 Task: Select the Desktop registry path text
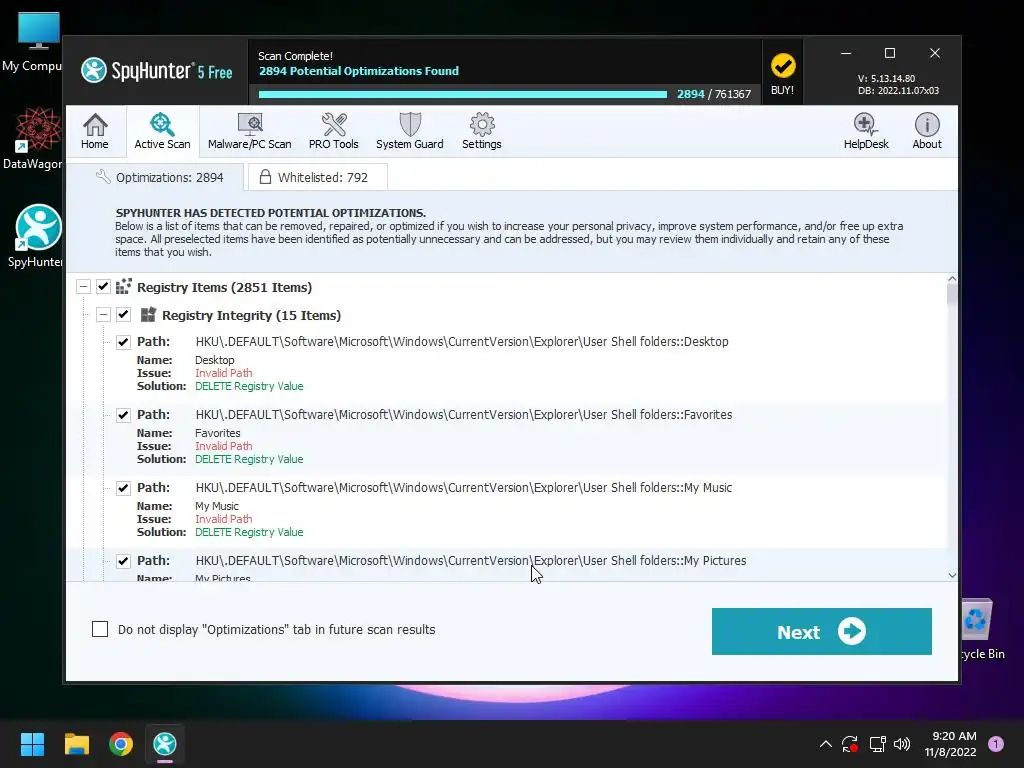tap(462, 342)
